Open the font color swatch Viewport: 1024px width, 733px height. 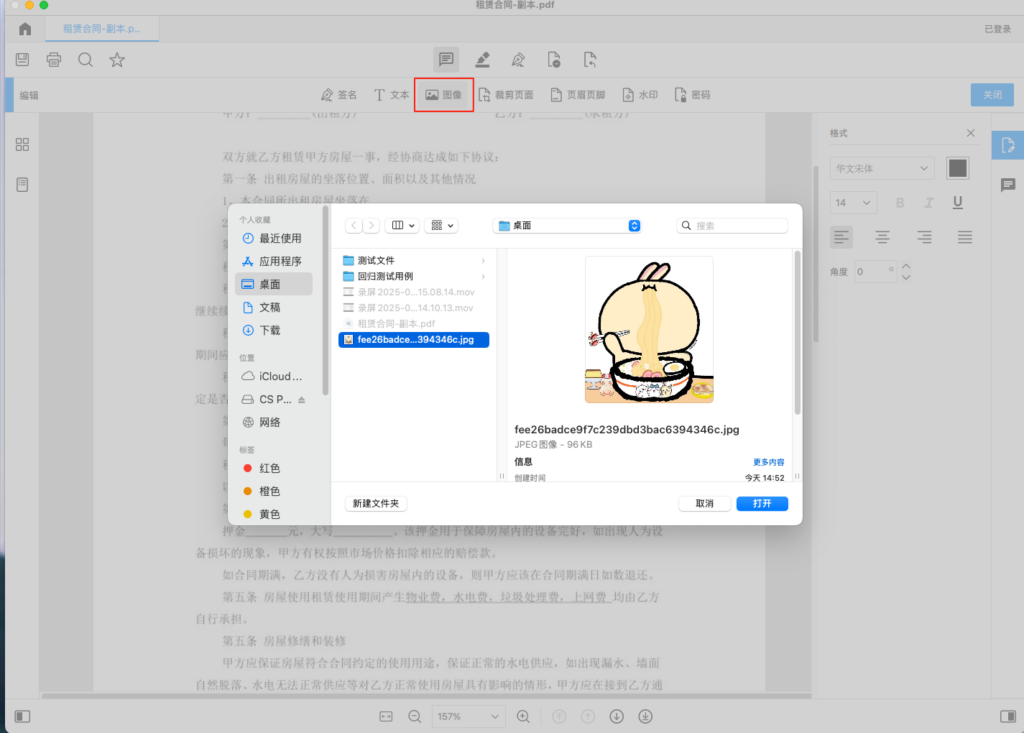click(958, 168)
